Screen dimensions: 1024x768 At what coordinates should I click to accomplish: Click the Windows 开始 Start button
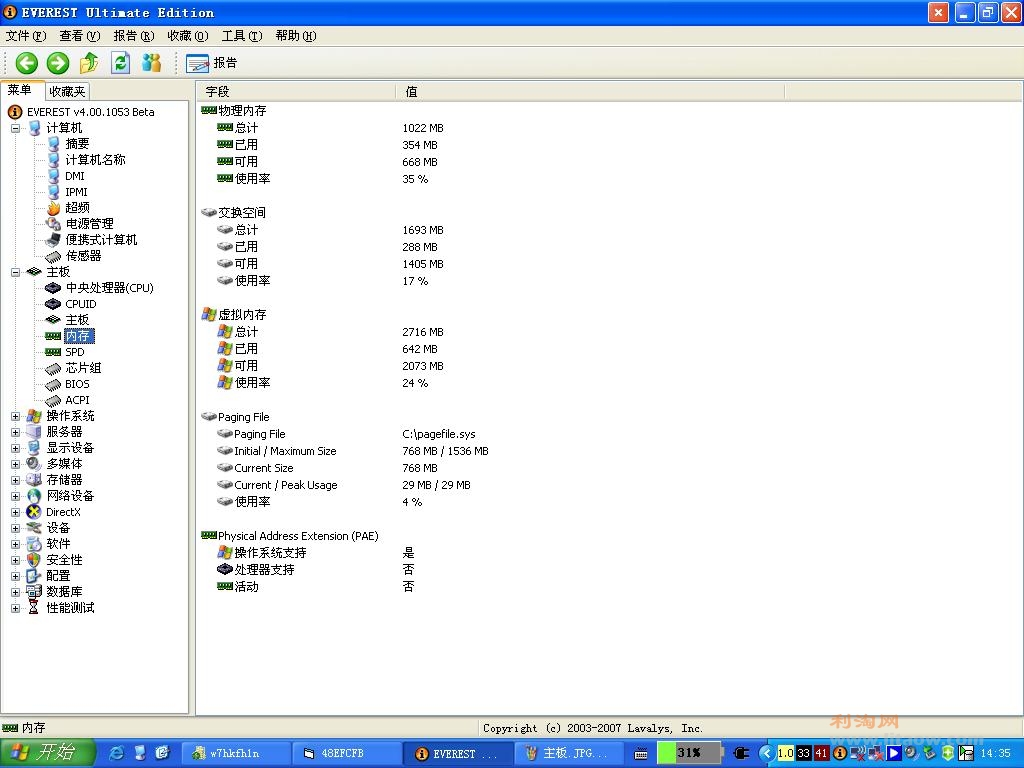pos(48,753)
